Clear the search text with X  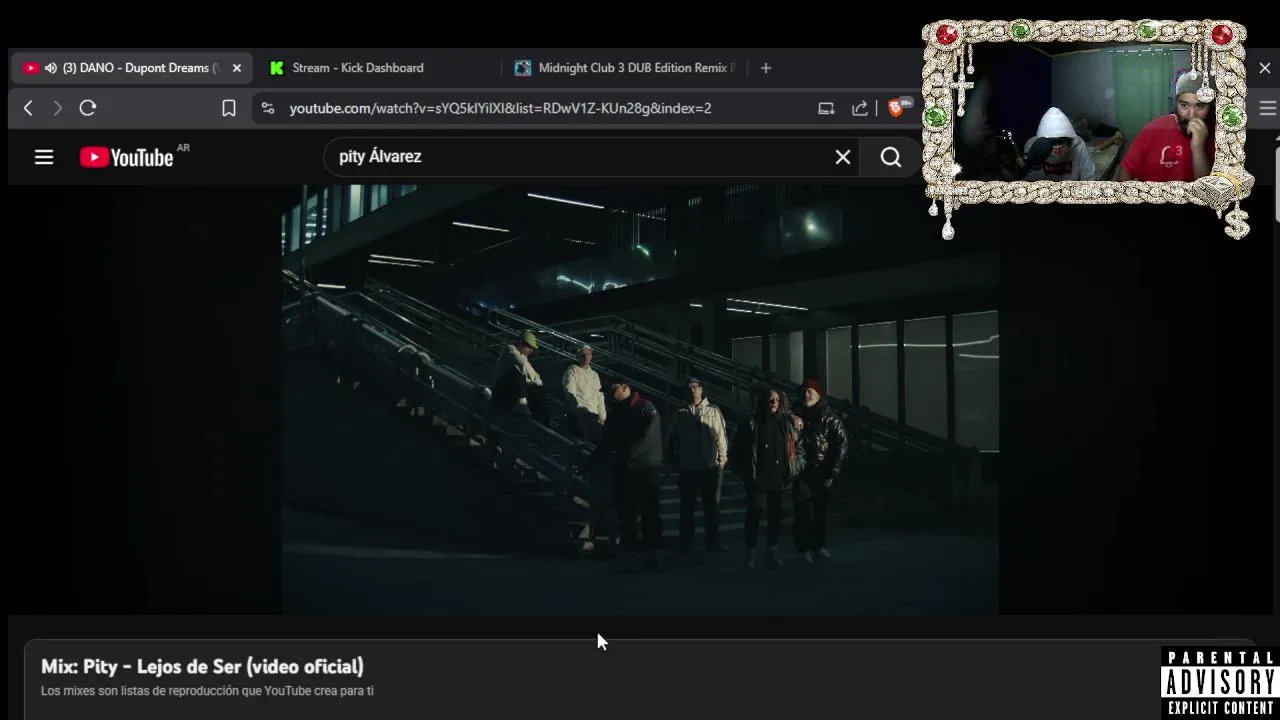pos(843,157)
